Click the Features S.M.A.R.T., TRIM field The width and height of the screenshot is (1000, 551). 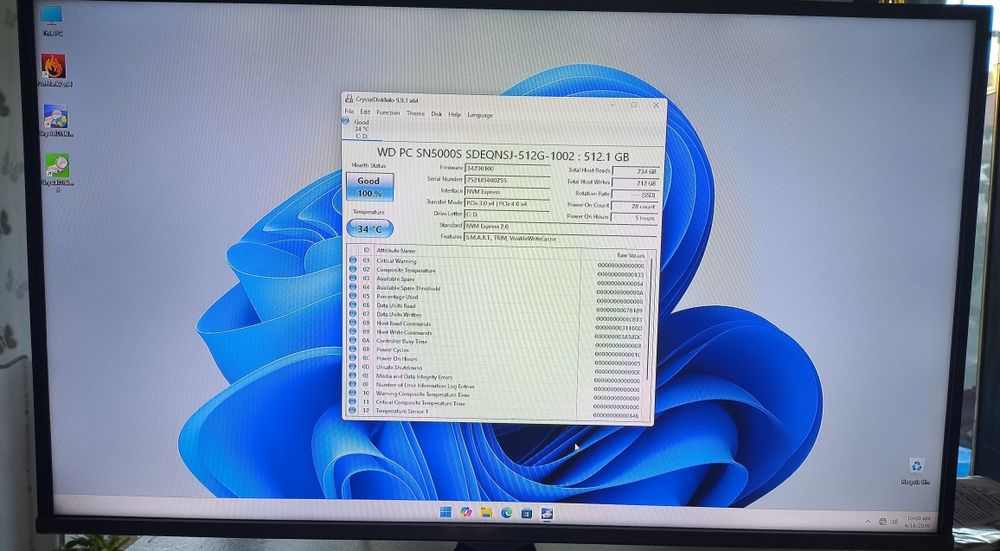[560, 238]
